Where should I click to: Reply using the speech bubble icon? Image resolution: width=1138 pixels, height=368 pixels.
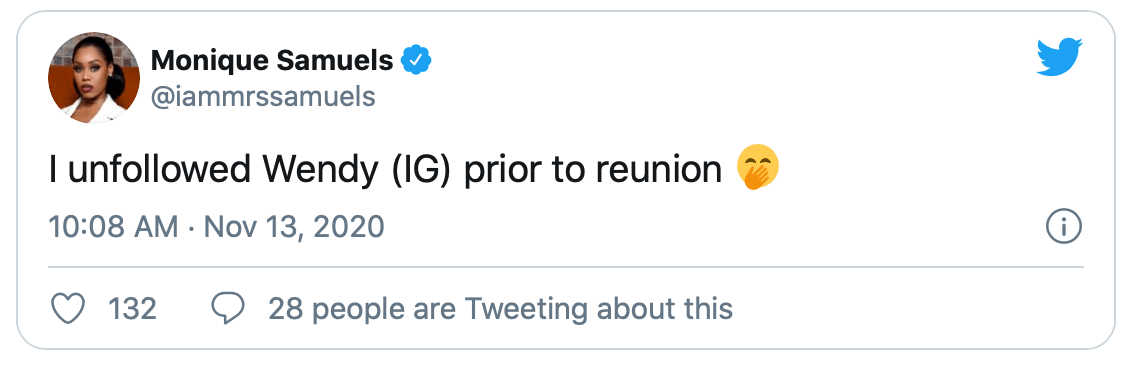228,309
